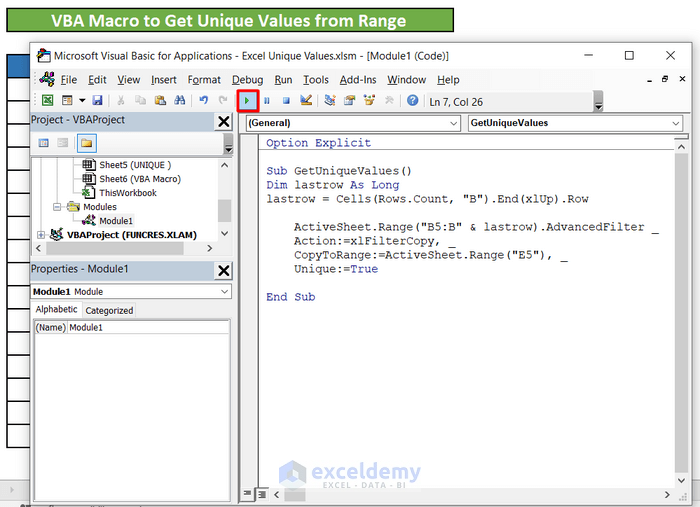This screenshot has height=507, width=700.
Task: Collapse the Modules folder node
Action: pos(57,207)
